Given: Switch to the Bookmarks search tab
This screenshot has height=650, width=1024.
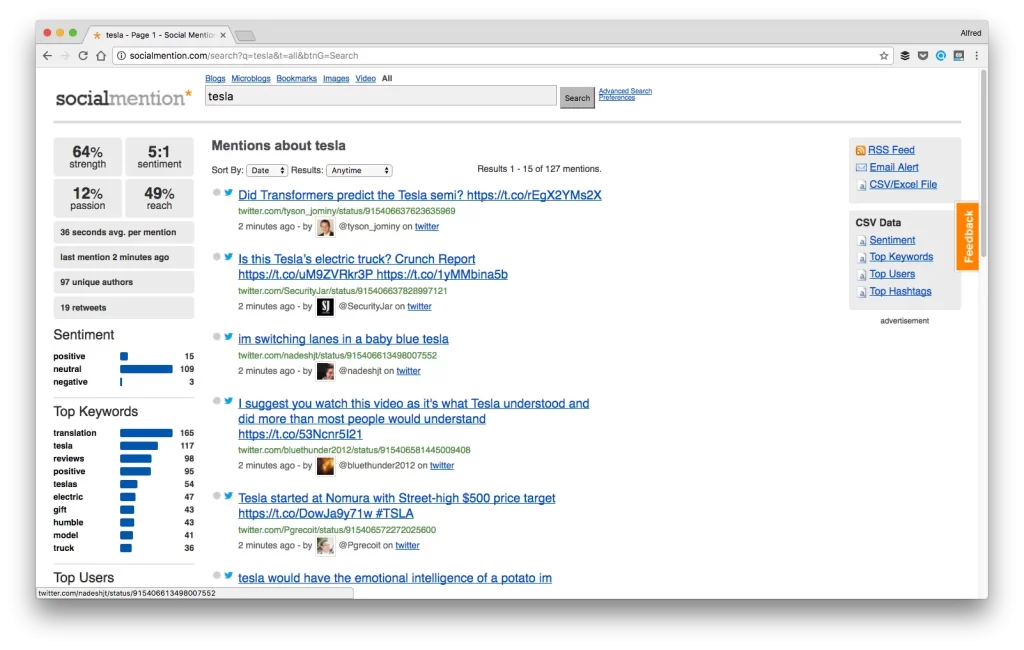Looking at the screenshot, I should 296,78.
